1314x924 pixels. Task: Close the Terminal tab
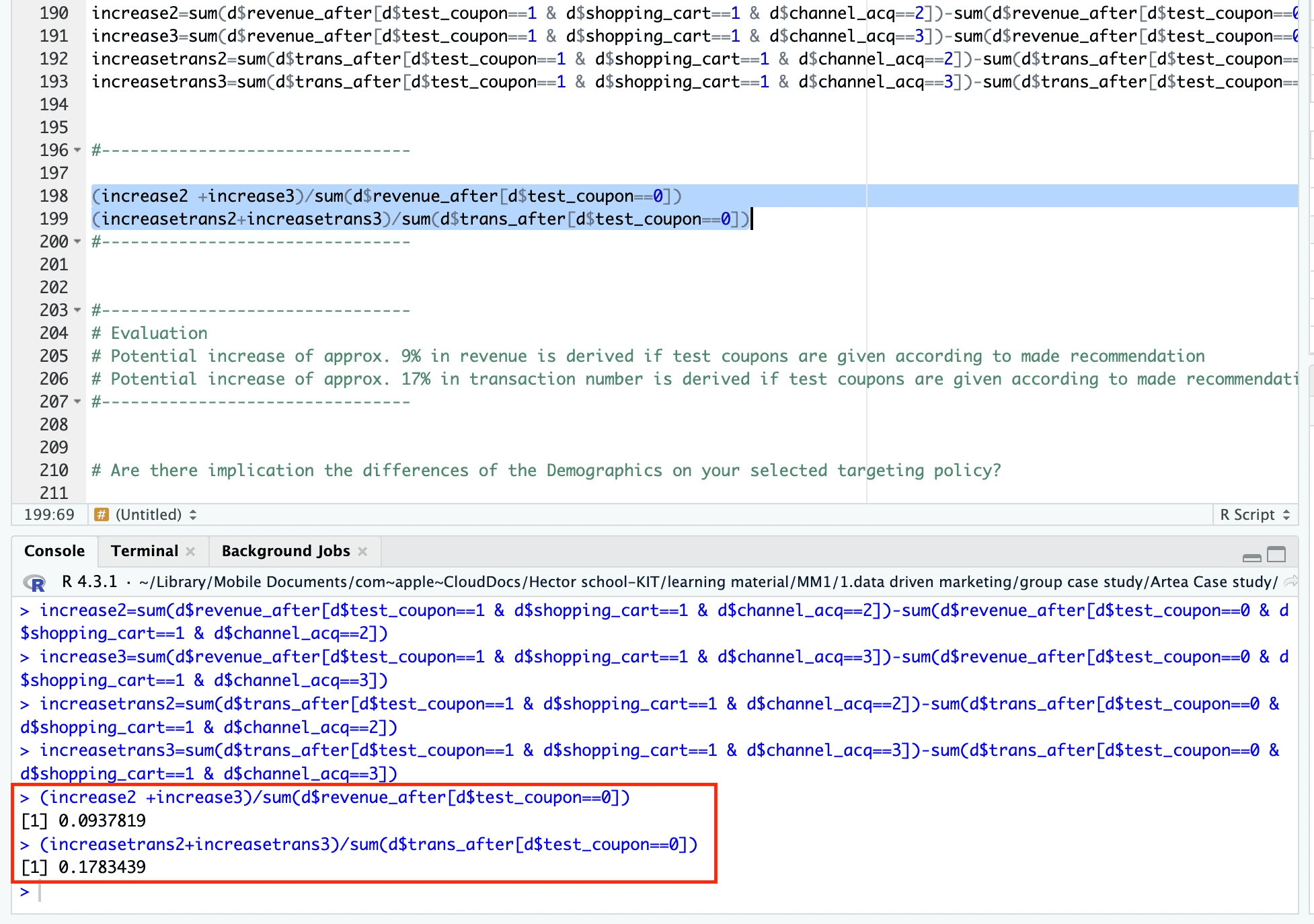point(191,551)
